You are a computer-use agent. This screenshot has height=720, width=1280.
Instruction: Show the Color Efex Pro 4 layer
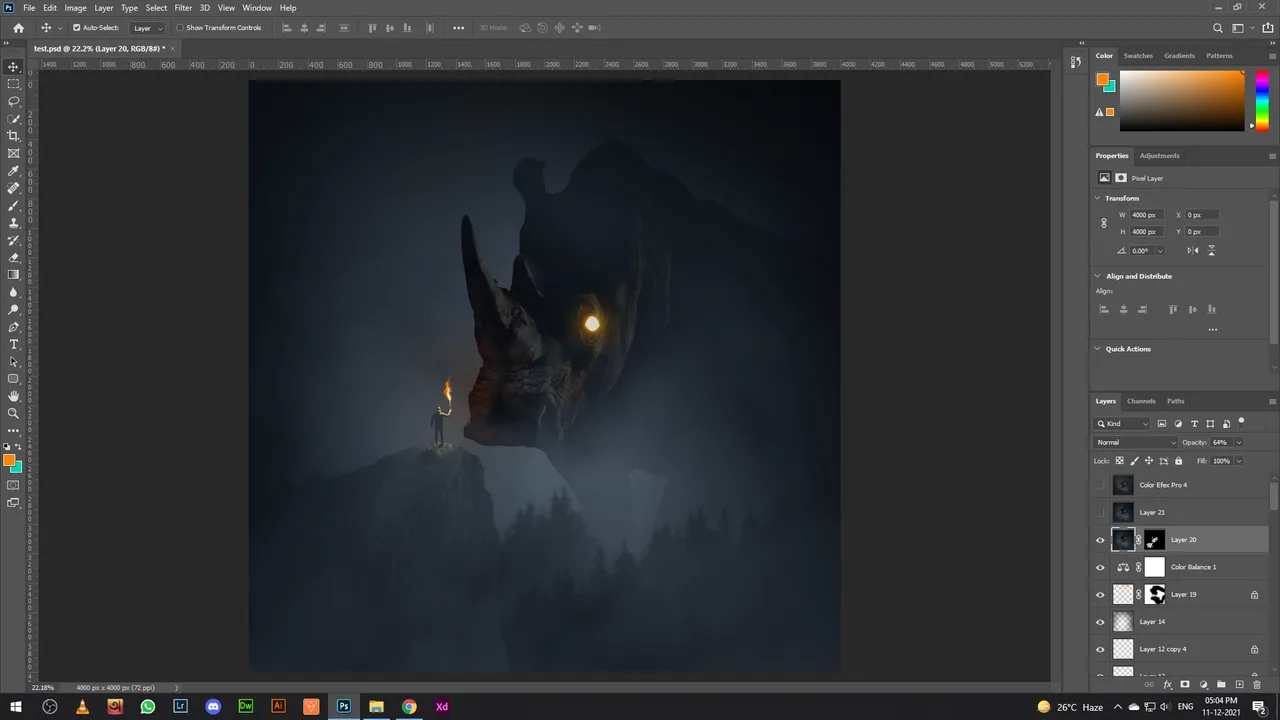[1101, 485]
